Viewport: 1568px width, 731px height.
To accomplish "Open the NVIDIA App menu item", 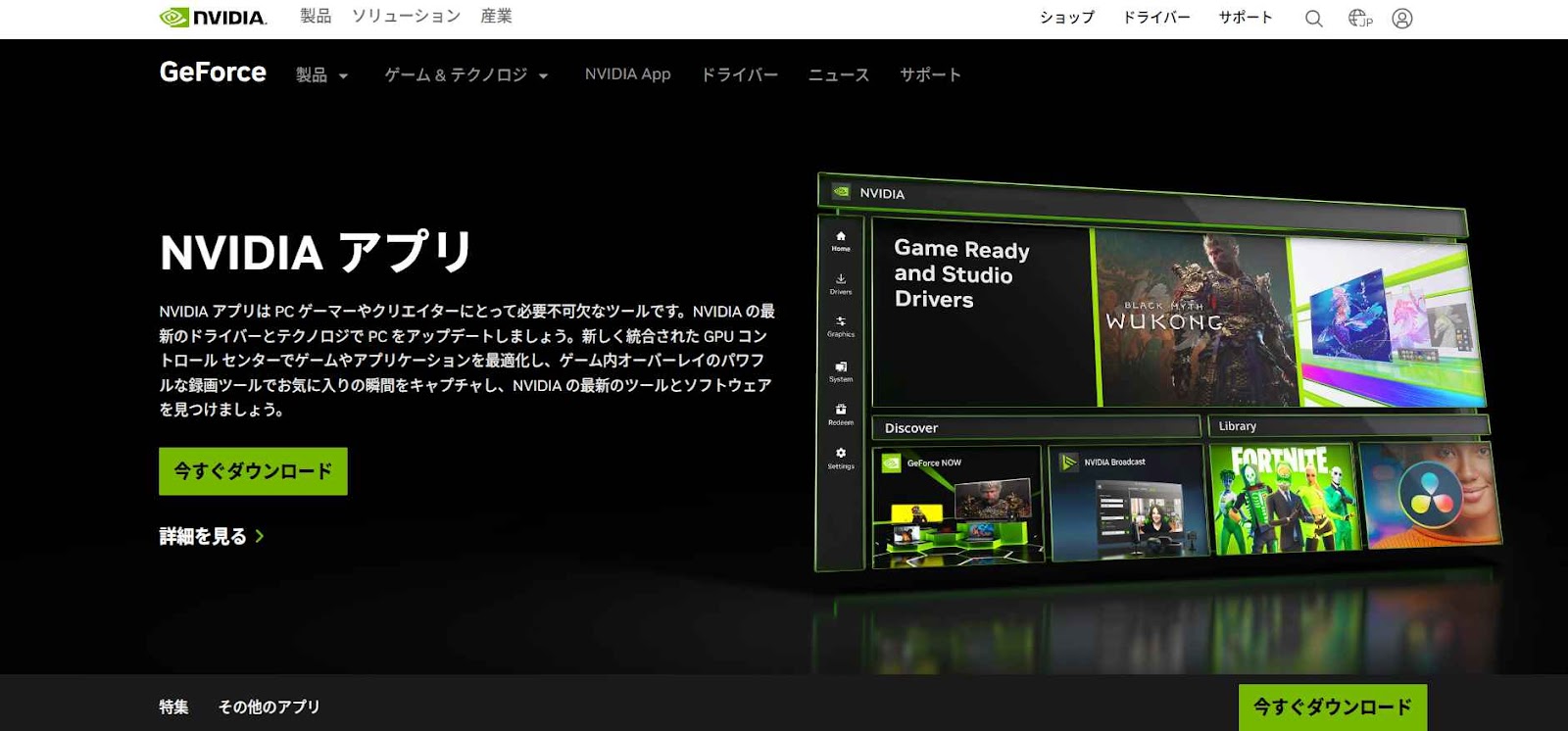I will [x=627, y=74].
